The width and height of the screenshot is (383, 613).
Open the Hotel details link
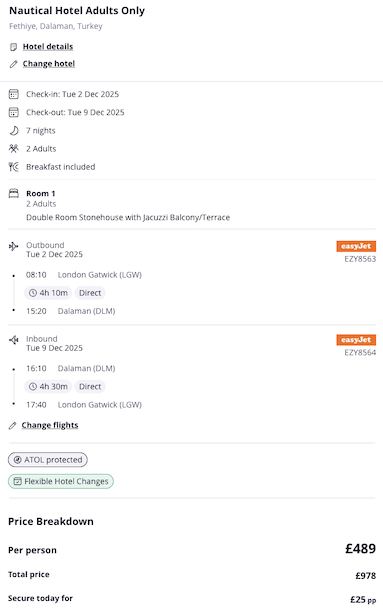click(48, 47)
